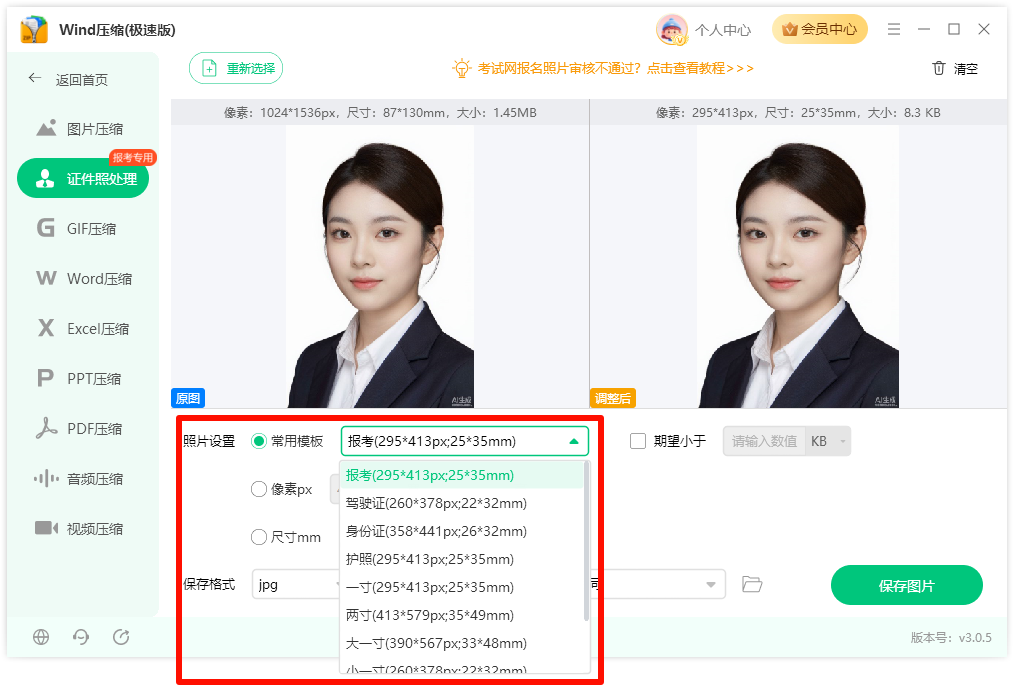Image resolution: width=1014 pixels, height=695 pixels.
Task: Select the 像素px radio button
Action: pyautogui.click(x=259, y=489)
